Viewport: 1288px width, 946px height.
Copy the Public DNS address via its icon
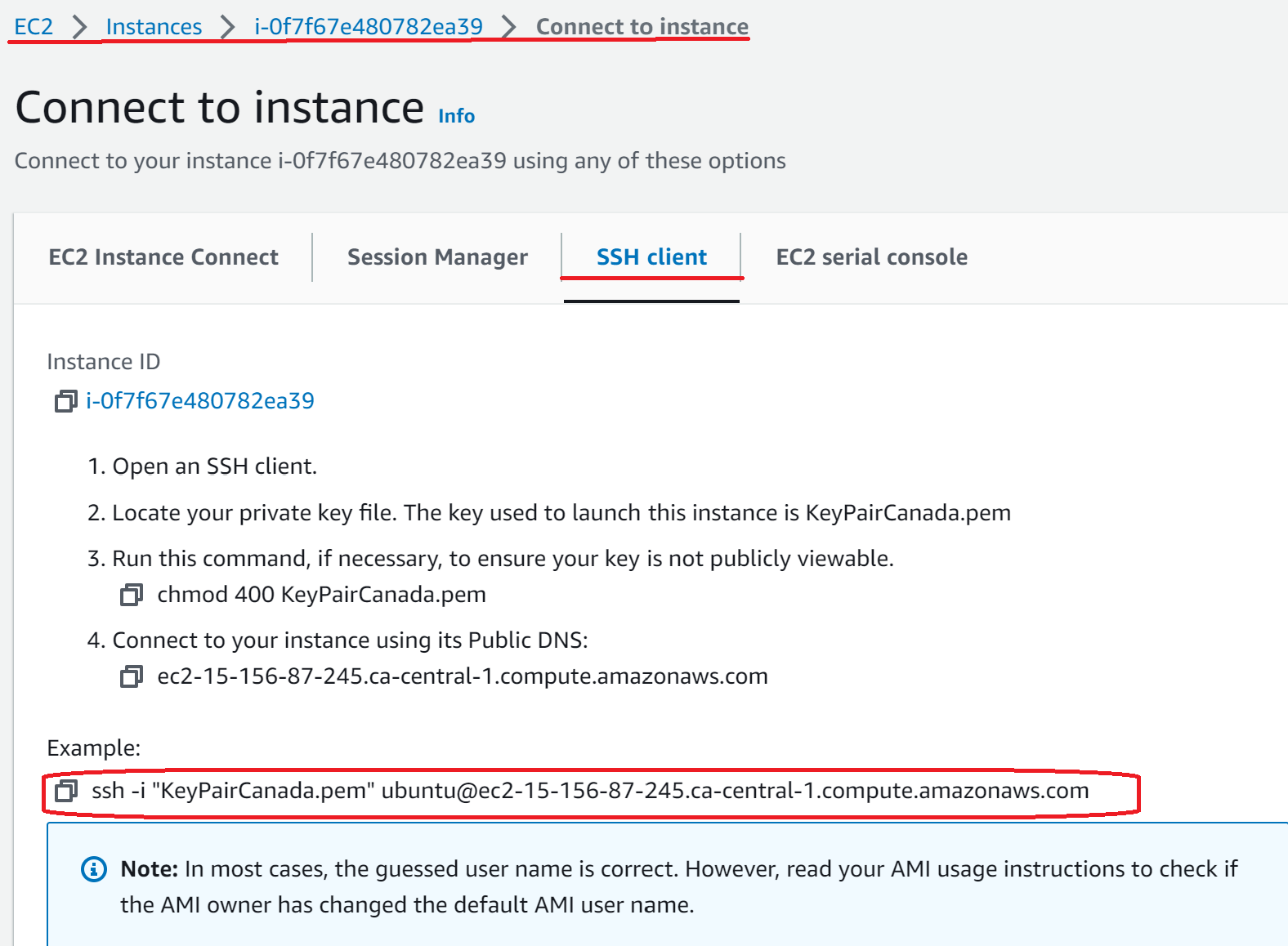point(132,676)
